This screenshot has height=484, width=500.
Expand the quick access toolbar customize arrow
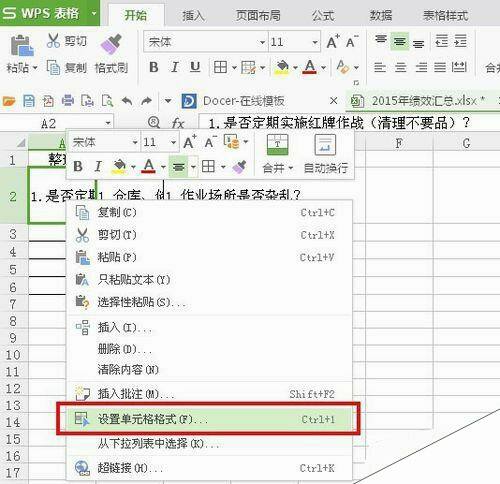click(x=168, y=101)
